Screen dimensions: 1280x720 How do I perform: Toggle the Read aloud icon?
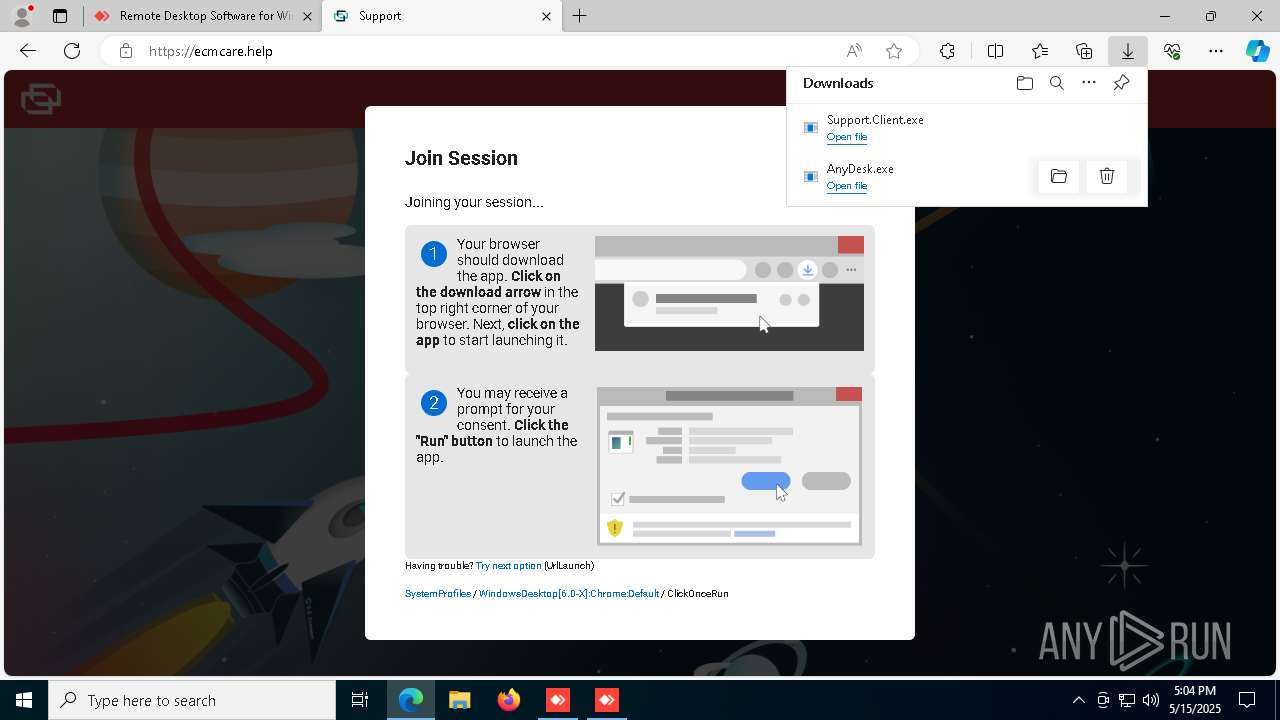tap(854, 51)
